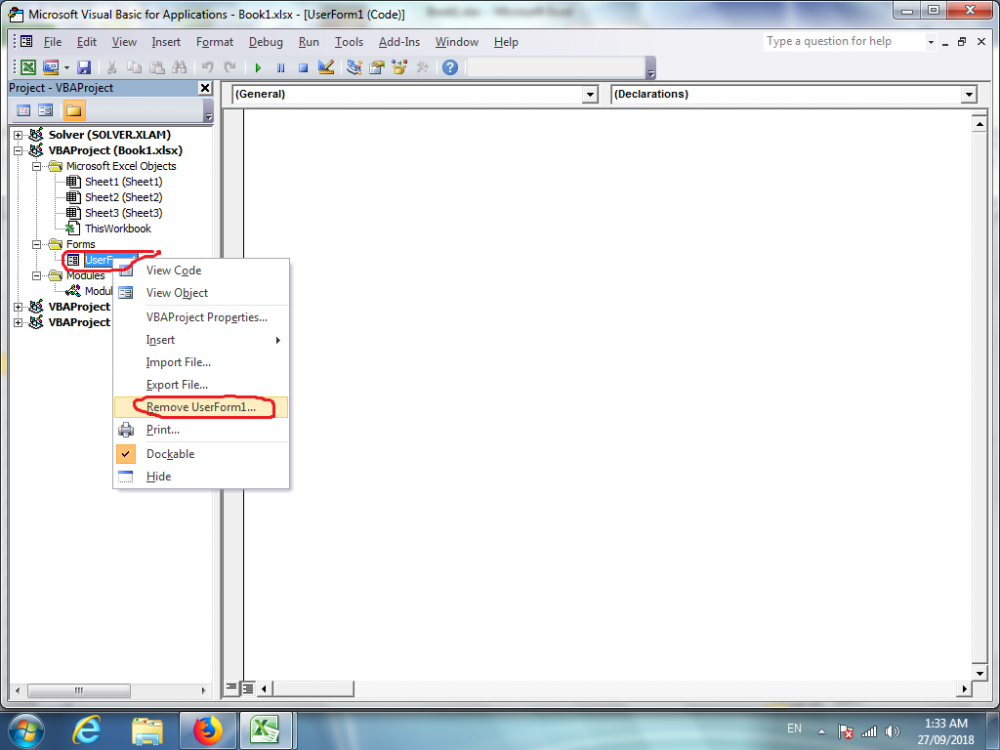Choose Print... from the context menu
1000x750 pixels.
pyautogui.click(x=201, y=430)
